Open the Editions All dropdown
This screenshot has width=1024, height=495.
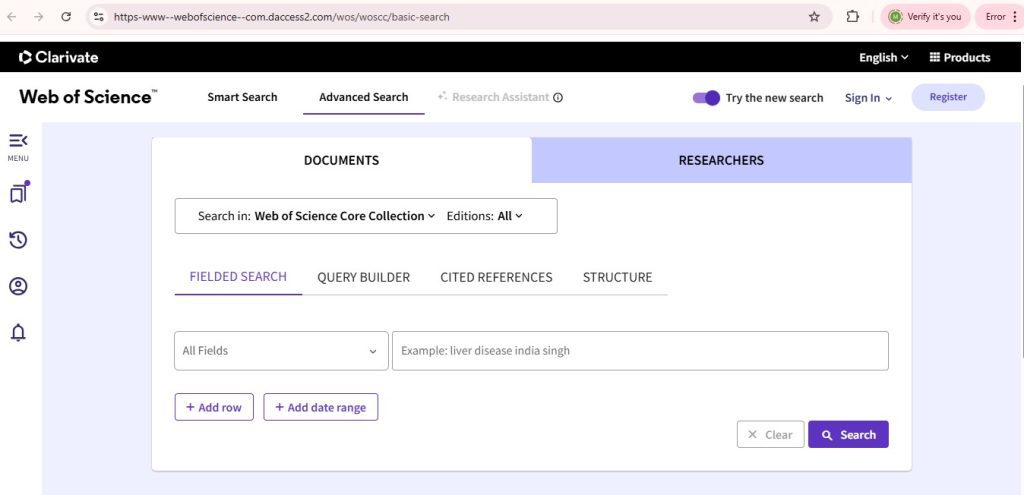pos(510,216)
